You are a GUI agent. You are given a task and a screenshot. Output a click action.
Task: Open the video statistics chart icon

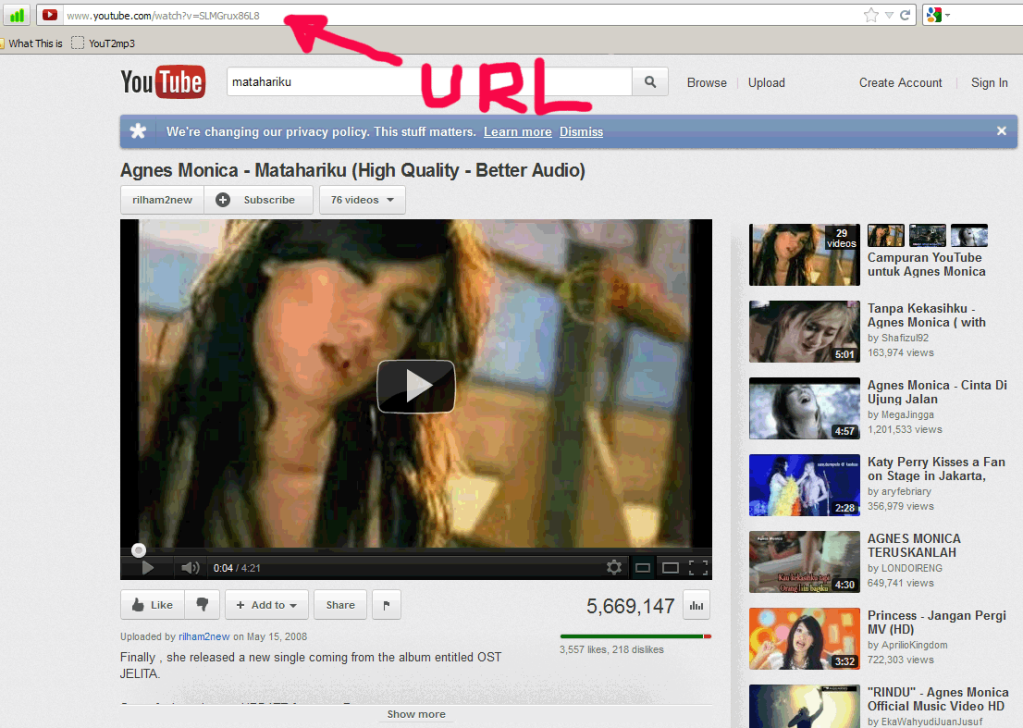(x=696, y=605)
